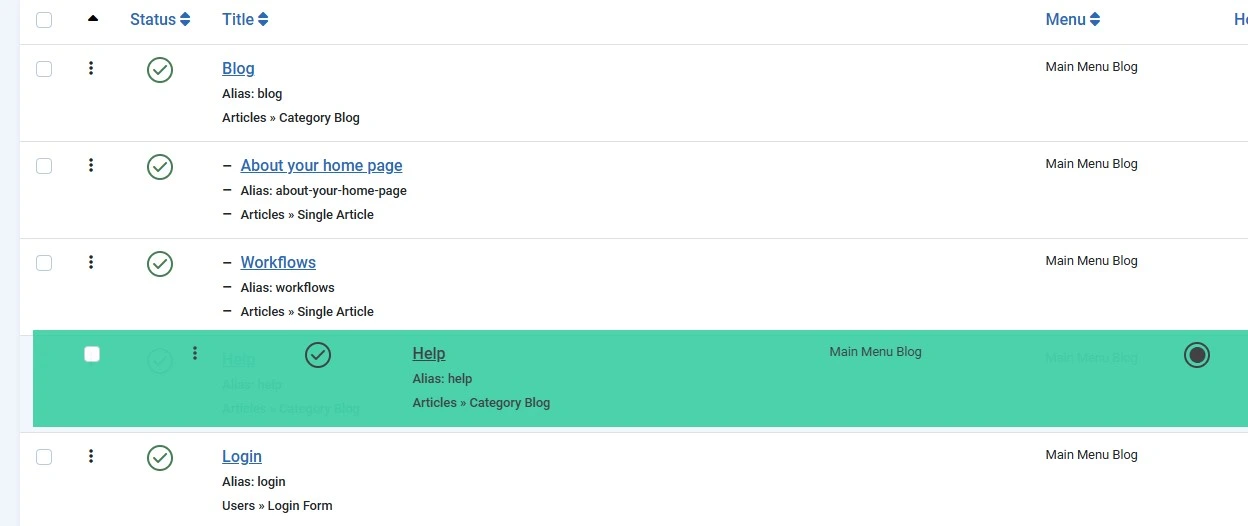Click drag handle for About your home page
This screenshot has height=526, width=1248.
point(91,165)
